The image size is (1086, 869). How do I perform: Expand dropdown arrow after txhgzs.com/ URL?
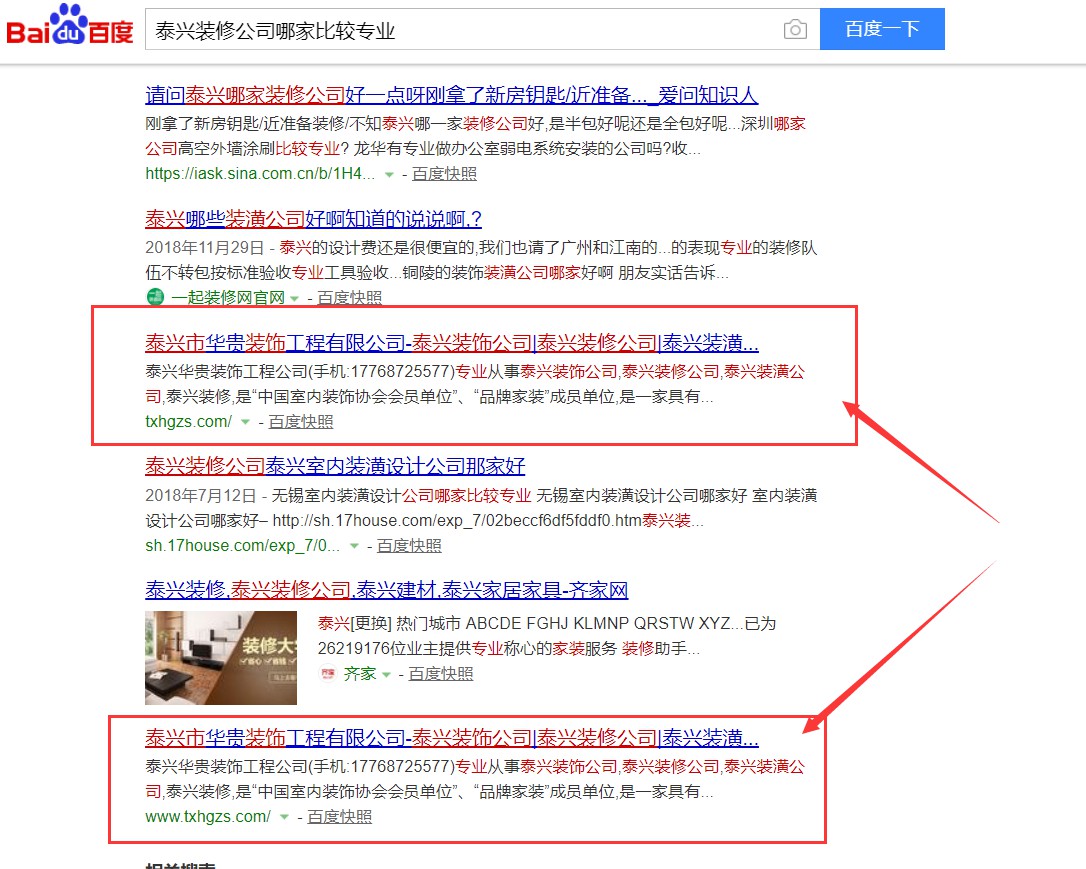[x=245, y=422]
